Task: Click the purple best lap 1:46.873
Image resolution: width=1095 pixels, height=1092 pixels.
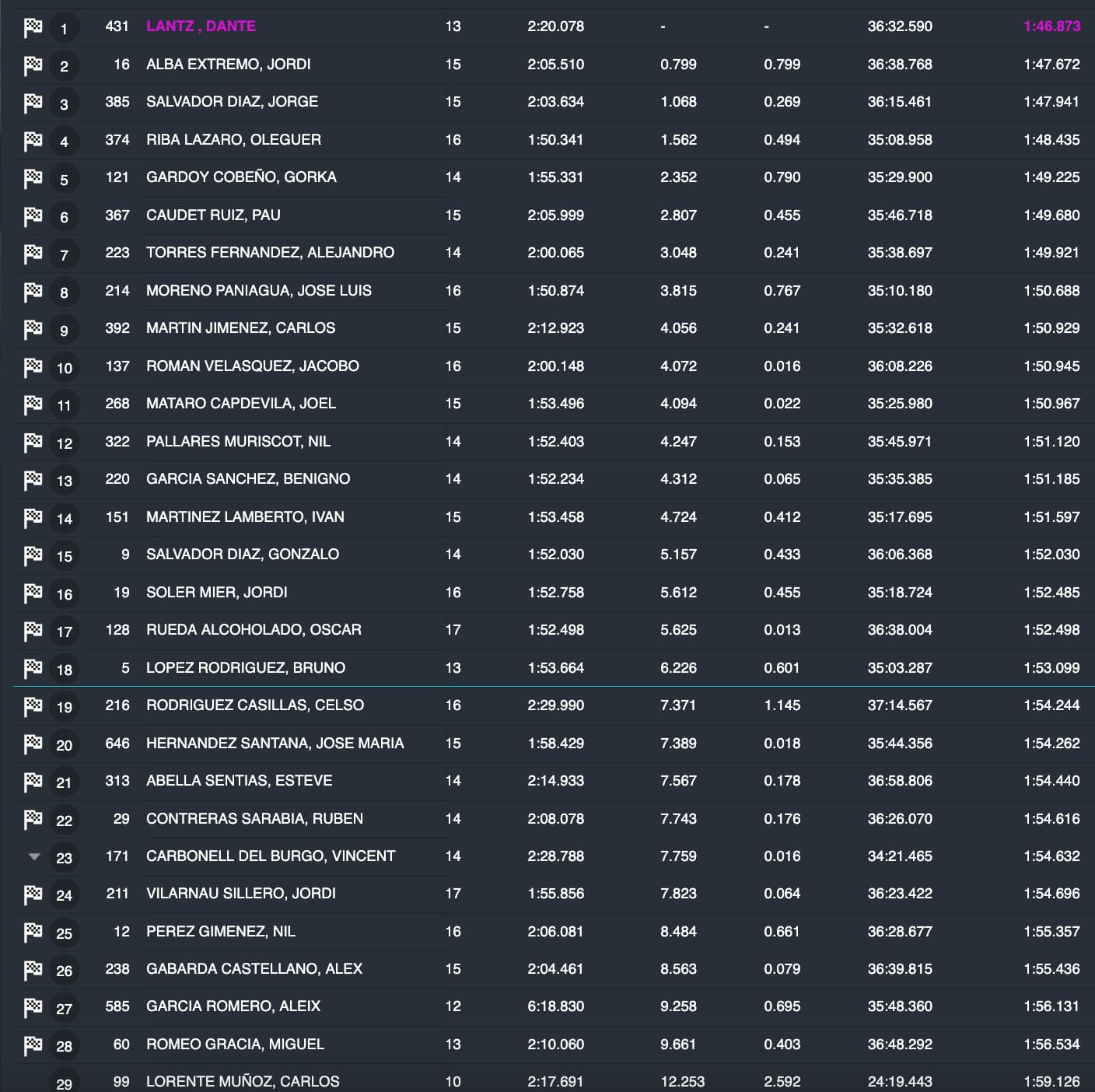Action: [x=1051, y=26]
